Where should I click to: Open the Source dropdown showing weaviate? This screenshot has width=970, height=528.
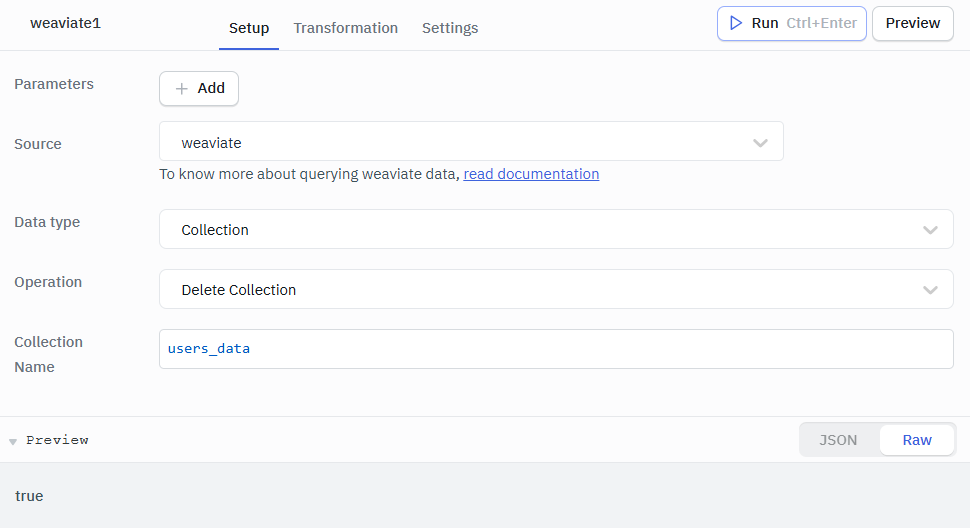[x=471, y=142]
